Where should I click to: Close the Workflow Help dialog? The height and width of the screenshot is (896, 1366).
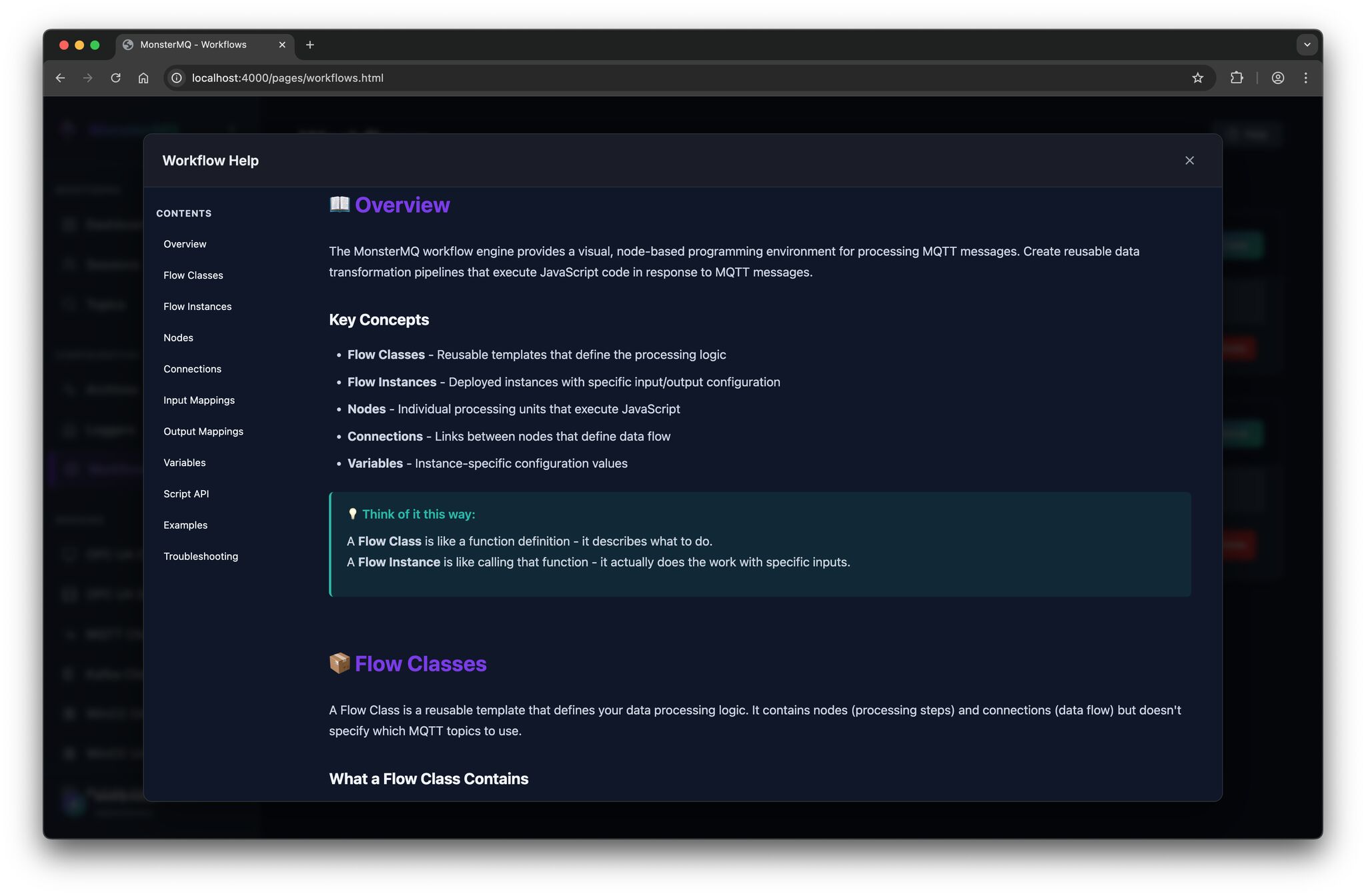[x=1189, y=161]
